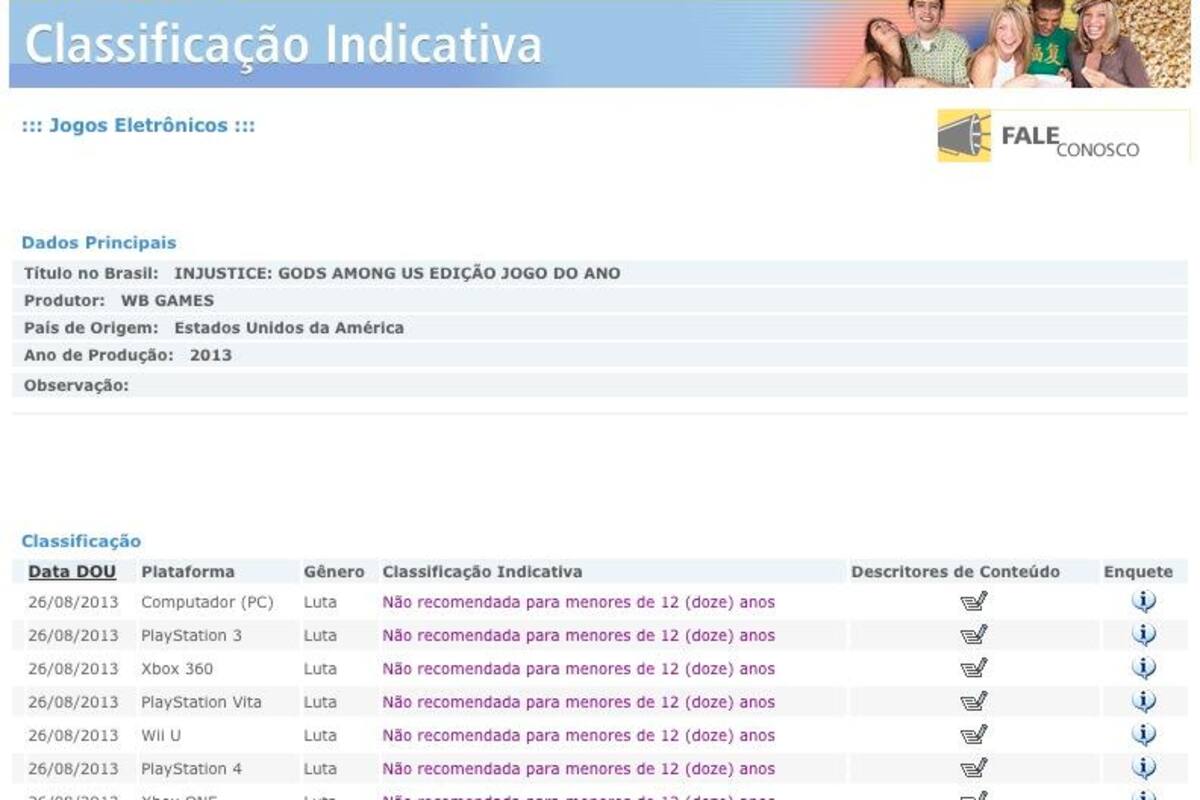Image resolution: width=1200 pixels, height=800 pixels.
Task: Click the 26/08/2013 date in Wii U row
Action: pyautogui.click(x=73, y=735)
